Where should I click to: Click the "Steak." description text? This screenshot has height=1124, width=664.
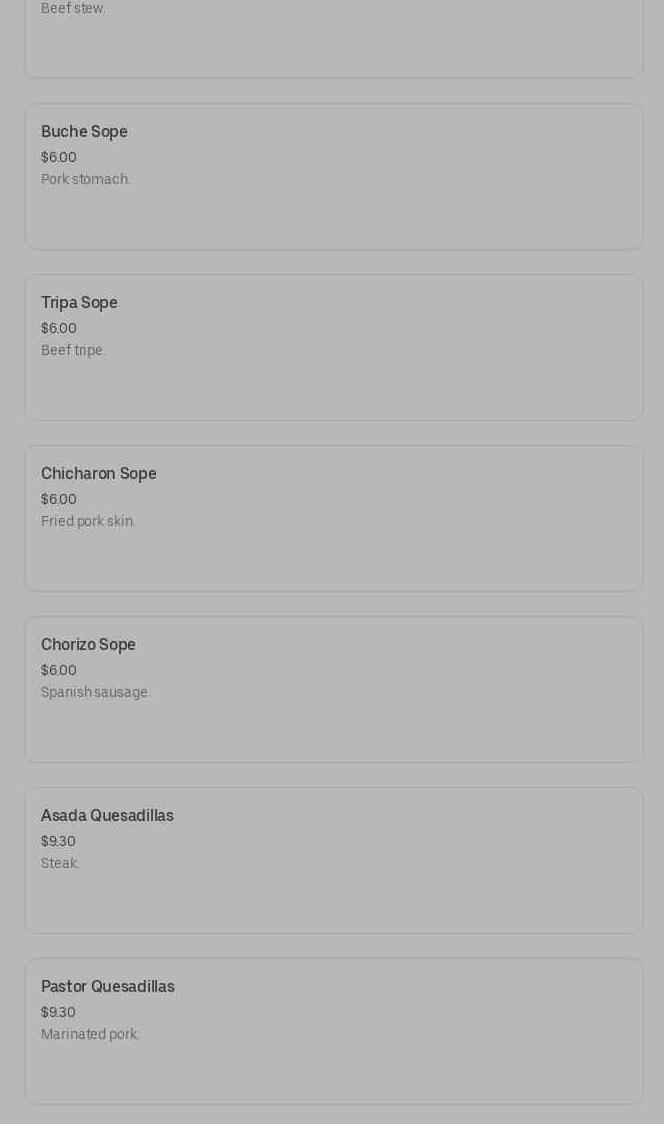pos(60,864)
